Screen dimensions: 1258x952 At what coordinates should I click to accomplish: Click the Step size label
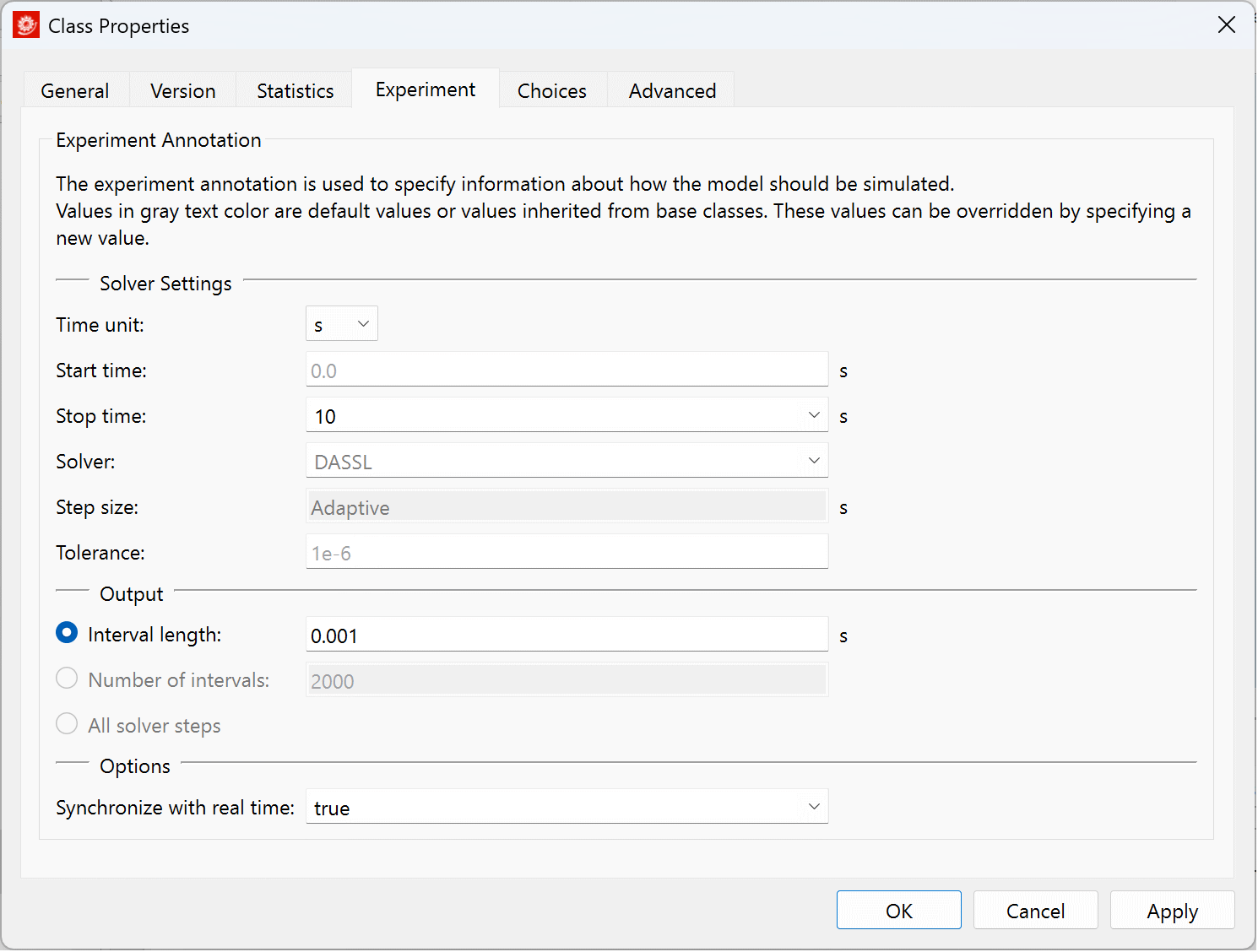coord(97,507)
